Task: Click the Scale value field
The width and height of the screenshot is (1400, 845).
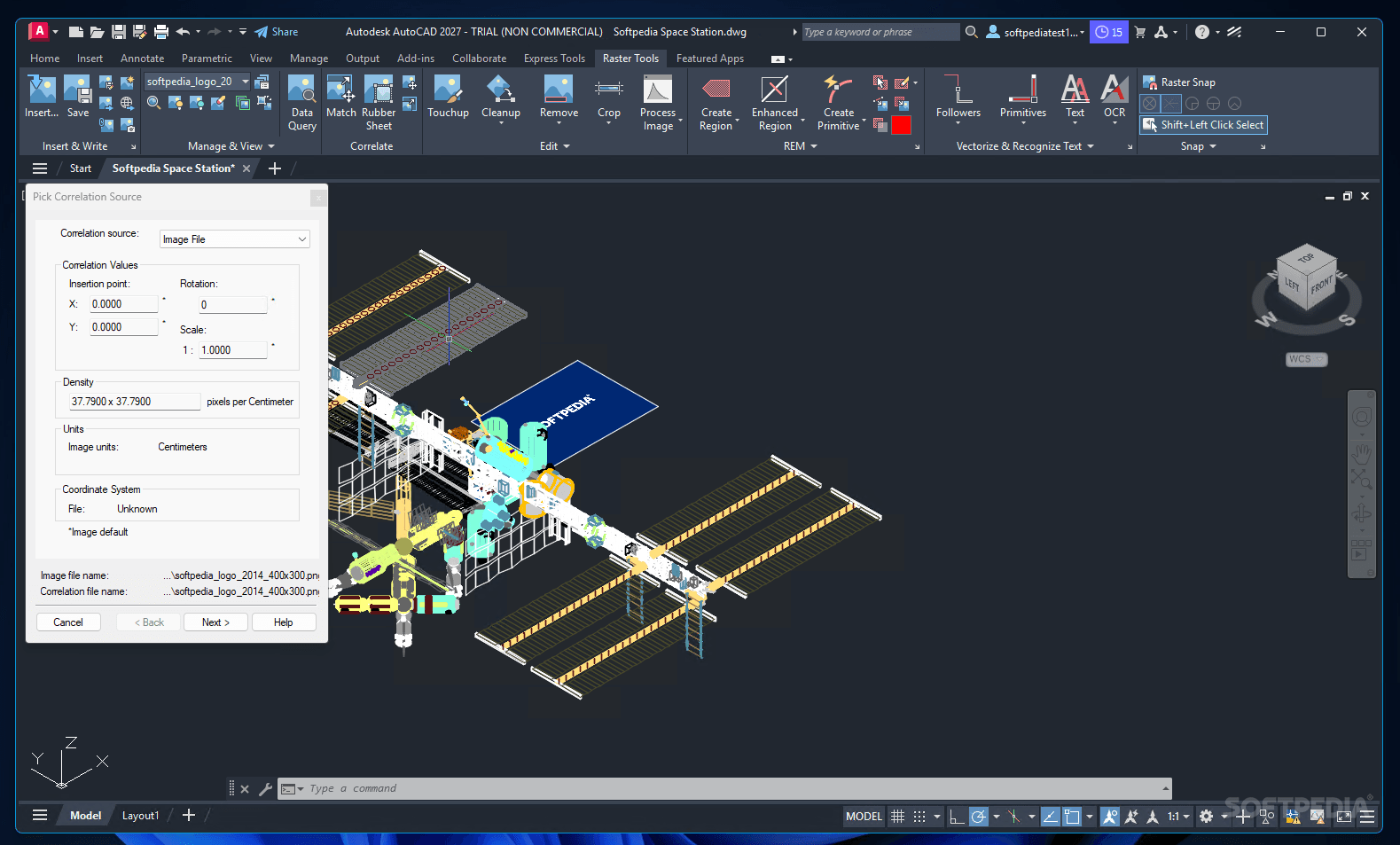Action: click(233, 350)
